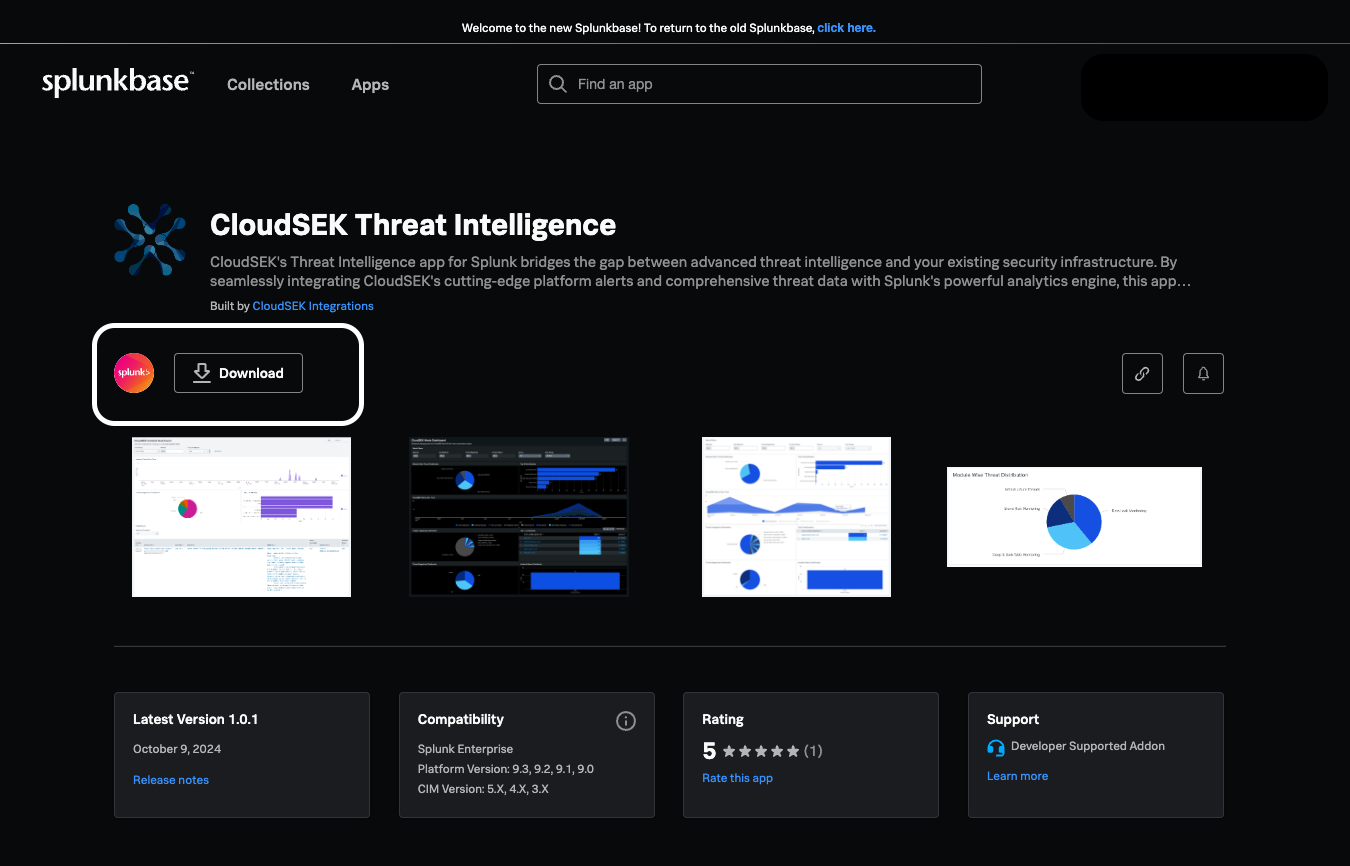1350x866 pixels.
Task: Click the Splunk Enterprise compatibility text
Action: click(465, 749)
